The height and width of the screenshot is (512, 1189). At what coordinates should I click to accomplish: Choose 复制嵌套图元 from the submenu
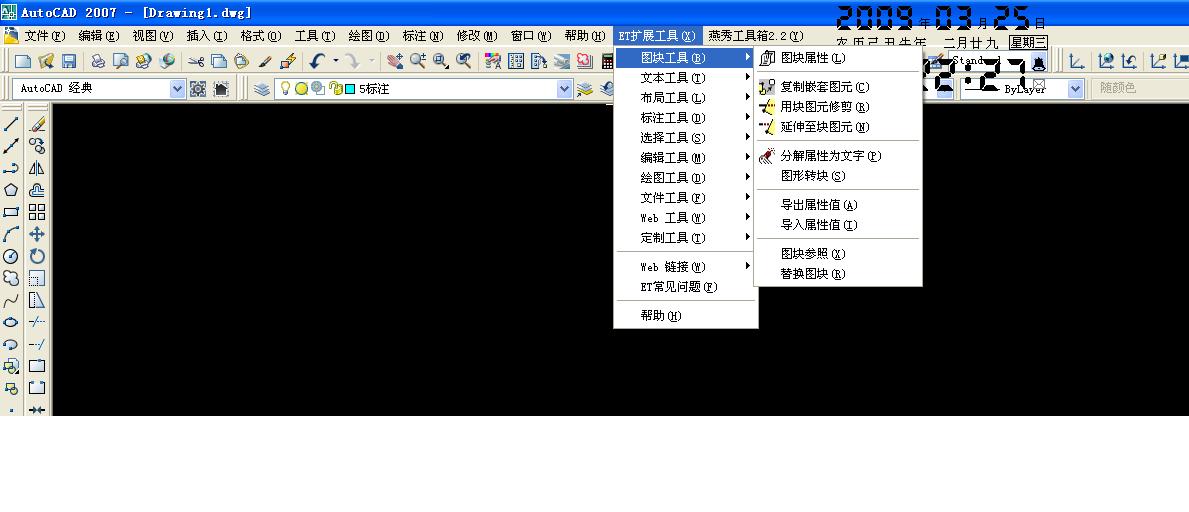[x=838, y=87]
